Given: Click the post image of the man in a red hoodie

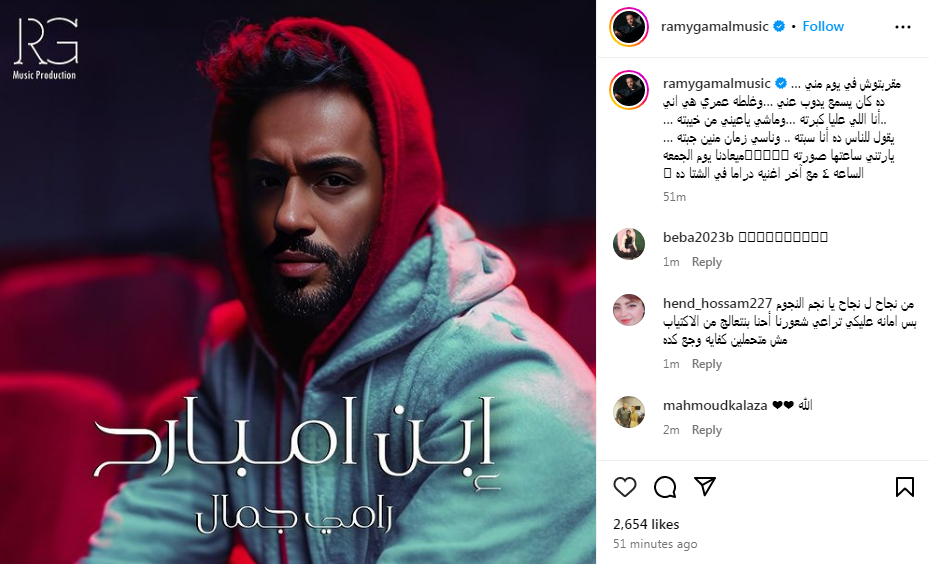Looking at the screenshot, I should [297, 282].
